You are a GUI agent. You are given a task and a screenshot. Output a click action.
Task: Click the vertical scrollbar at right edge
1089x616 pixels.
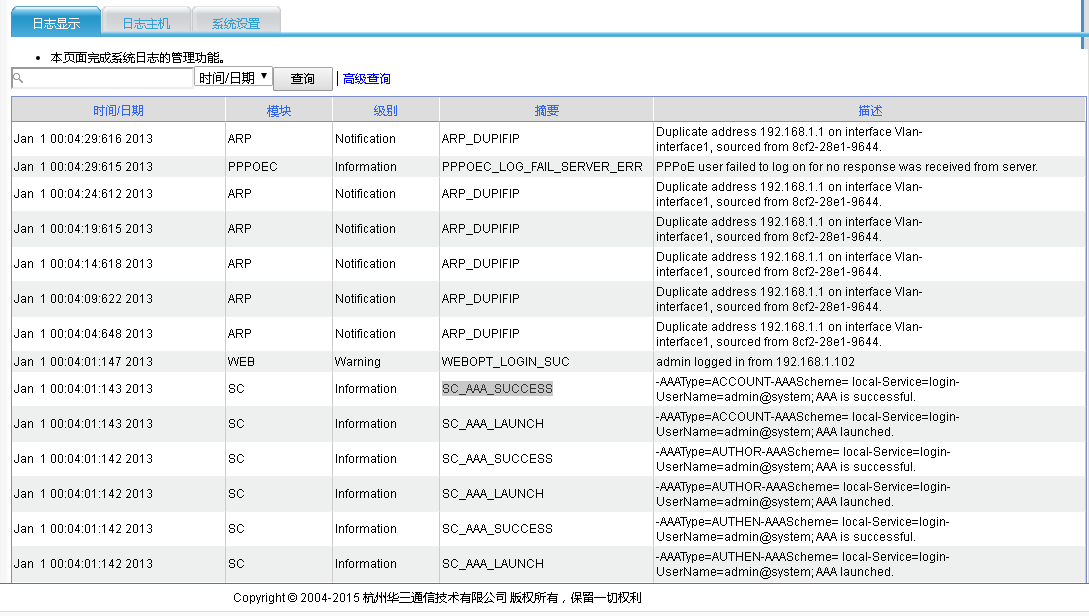pos(1084,25)
